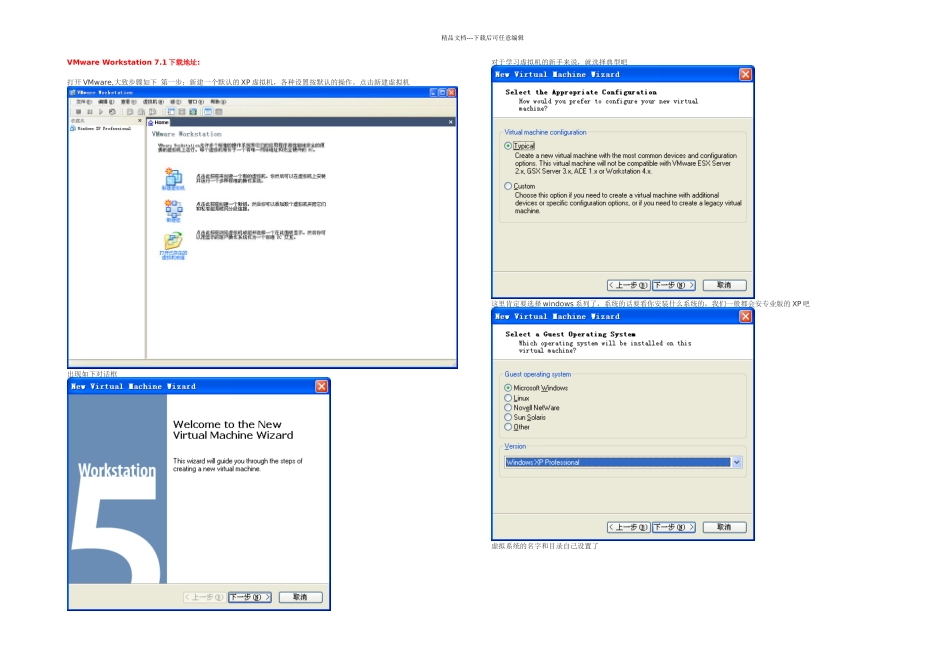The image size is (950, 672).
Task: Click the Suspend pause icon in VMware toolbar
Action: (90, 111)
